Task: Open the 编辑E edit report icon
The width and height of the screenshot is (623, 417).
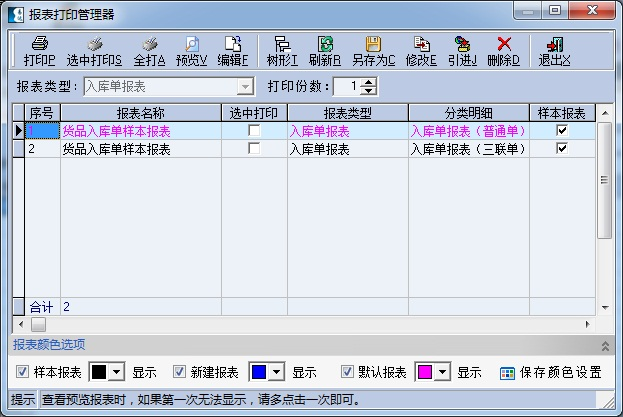Action: point(233,50)
